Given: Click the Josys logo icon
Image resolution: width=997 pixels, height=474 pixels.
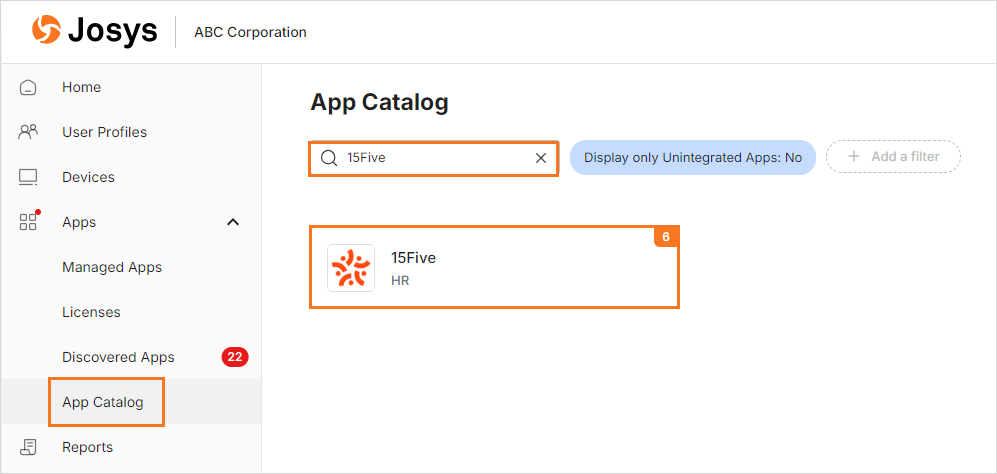Looking at the screenshot, I should click(x=46, y=31).
